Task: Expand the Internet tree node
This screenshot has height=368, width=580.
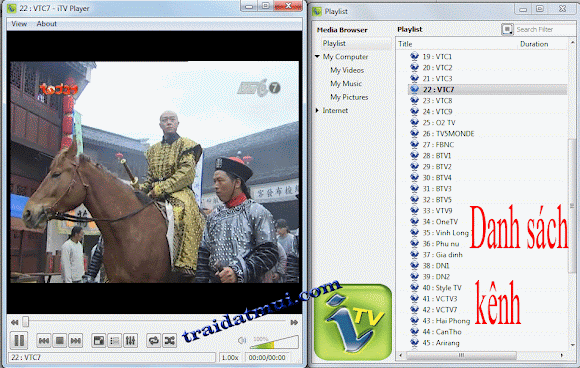Action: tap(317, 110)
